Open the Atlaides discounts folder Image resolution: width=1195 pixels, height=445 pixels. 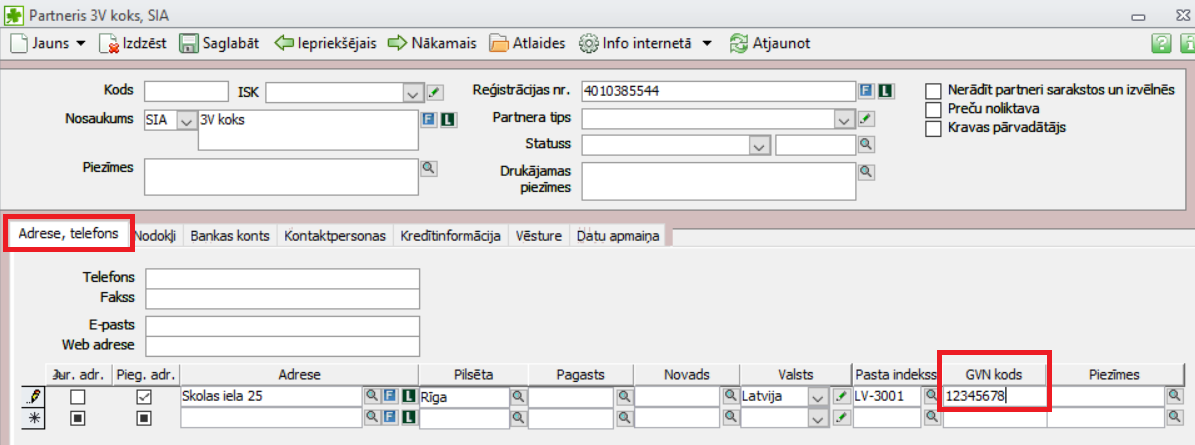click(x=527, y=43)
